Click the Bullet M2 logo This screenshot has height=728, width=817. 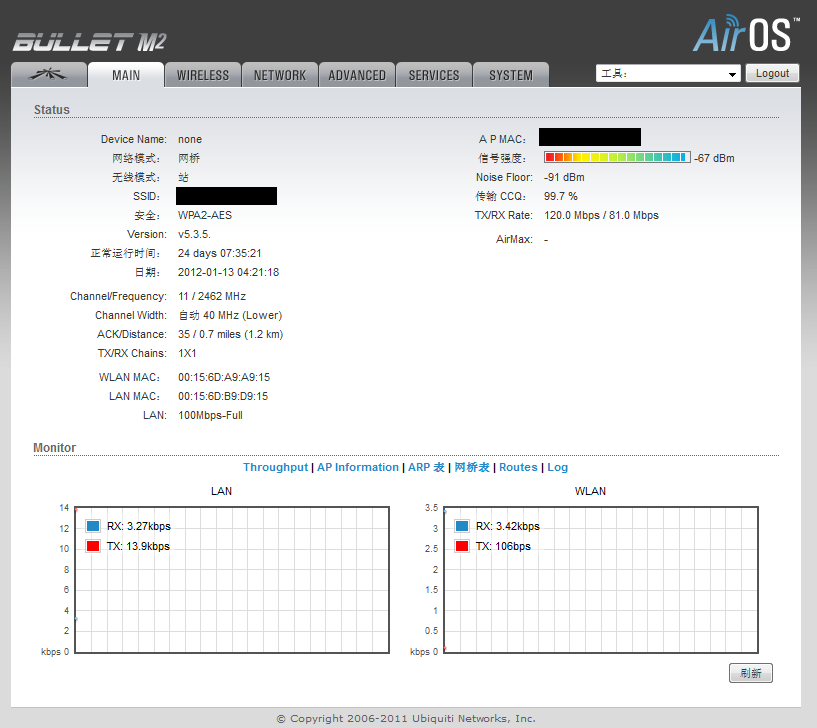pyautogui.click(x=89, y=42)
